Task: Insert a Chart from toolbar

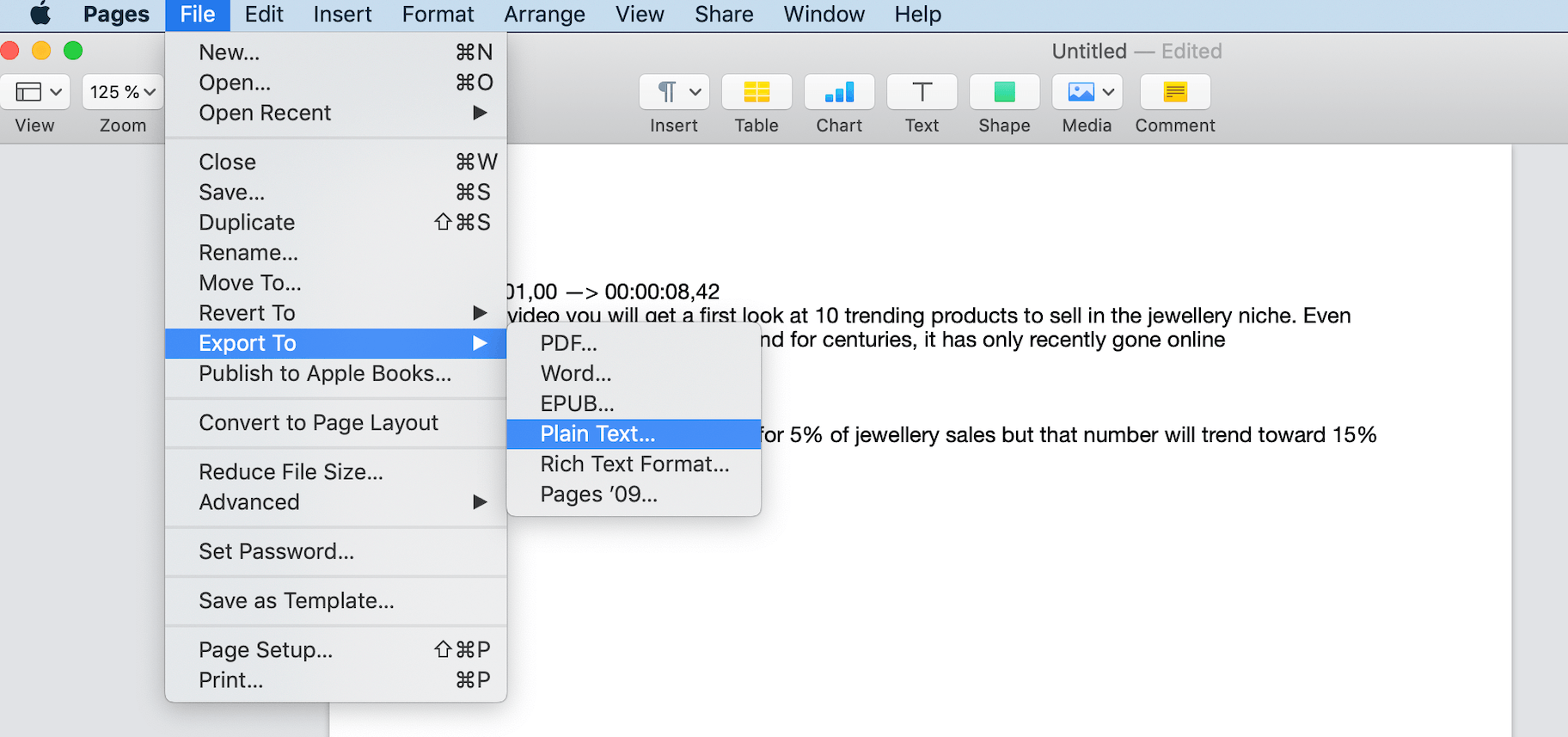Action: 839,92
